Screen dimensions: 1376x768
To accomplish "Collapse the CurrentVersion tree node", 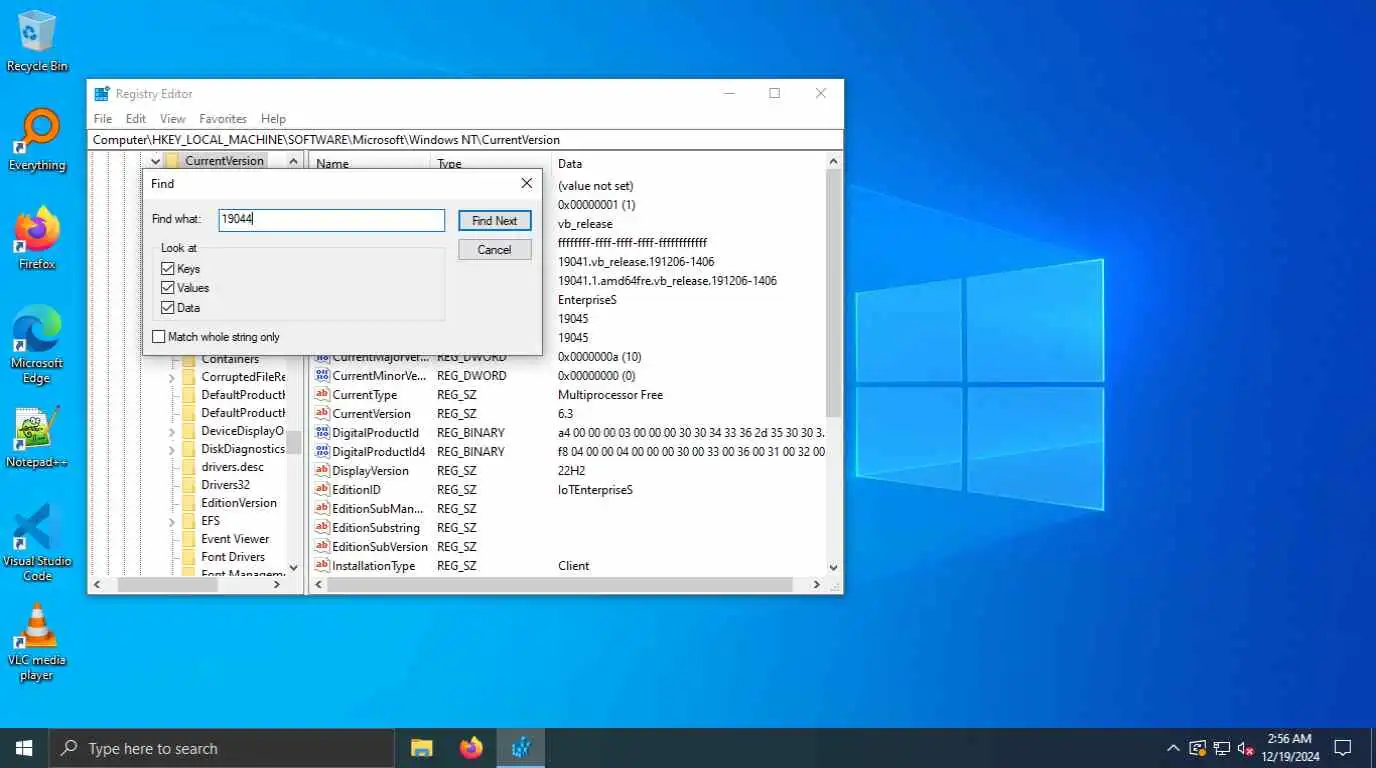I will point(156,161).
